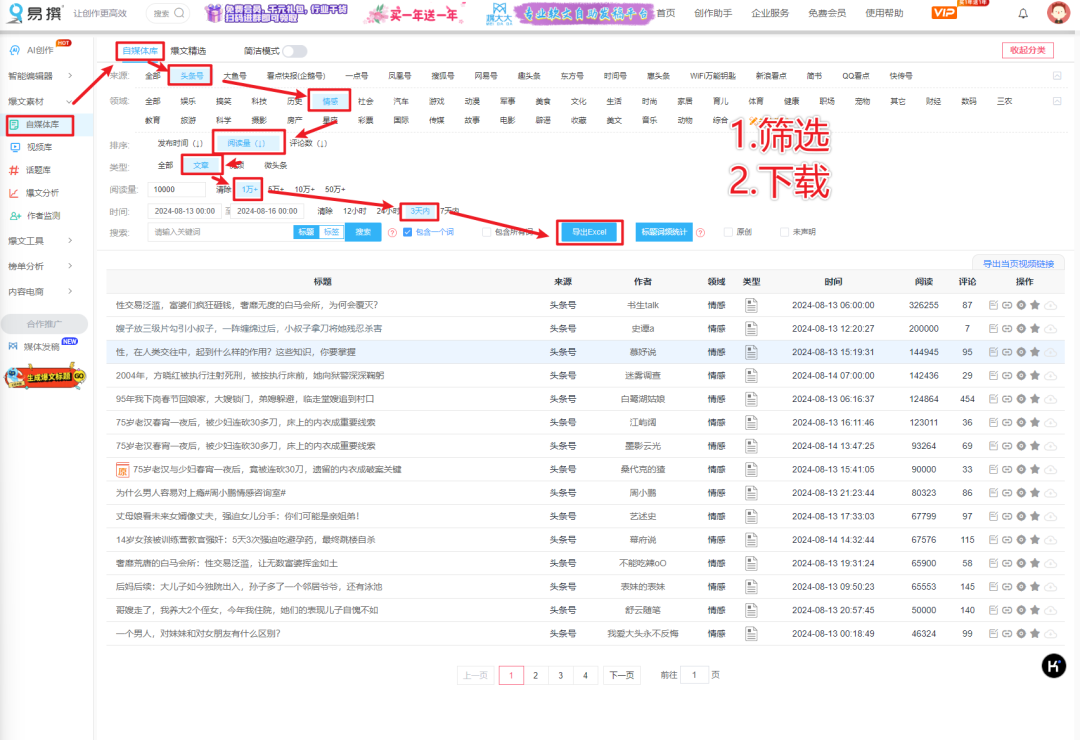Click the search magnifier in header
This screenshot has width=1080, height=740.
coord(179,12)
